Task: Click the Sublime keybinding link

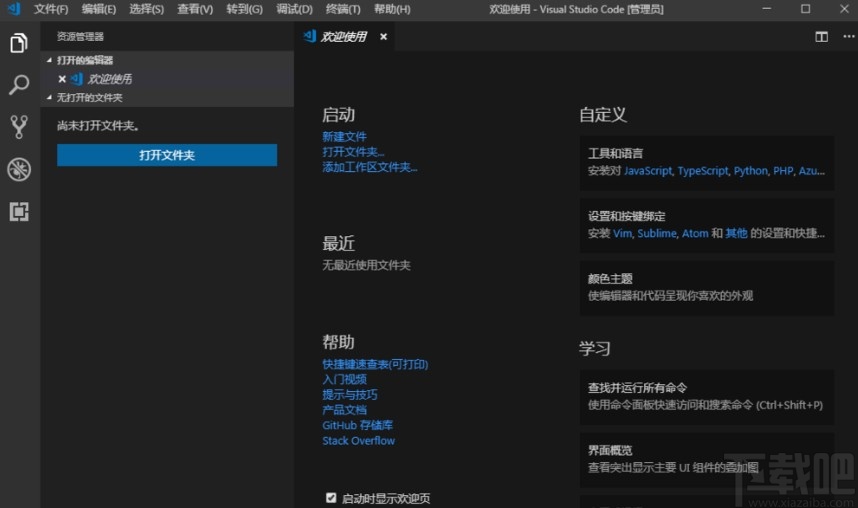Action: click(657, 233)
